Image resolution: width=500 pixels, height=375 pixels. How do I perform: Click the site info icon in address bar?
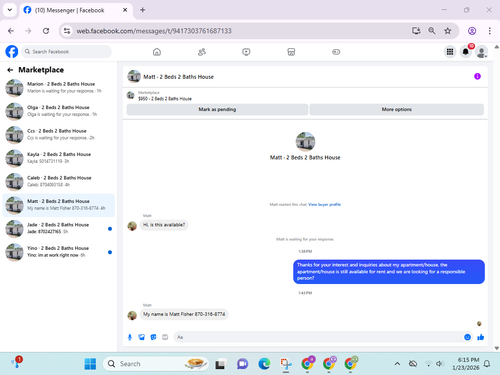[67, 31]
